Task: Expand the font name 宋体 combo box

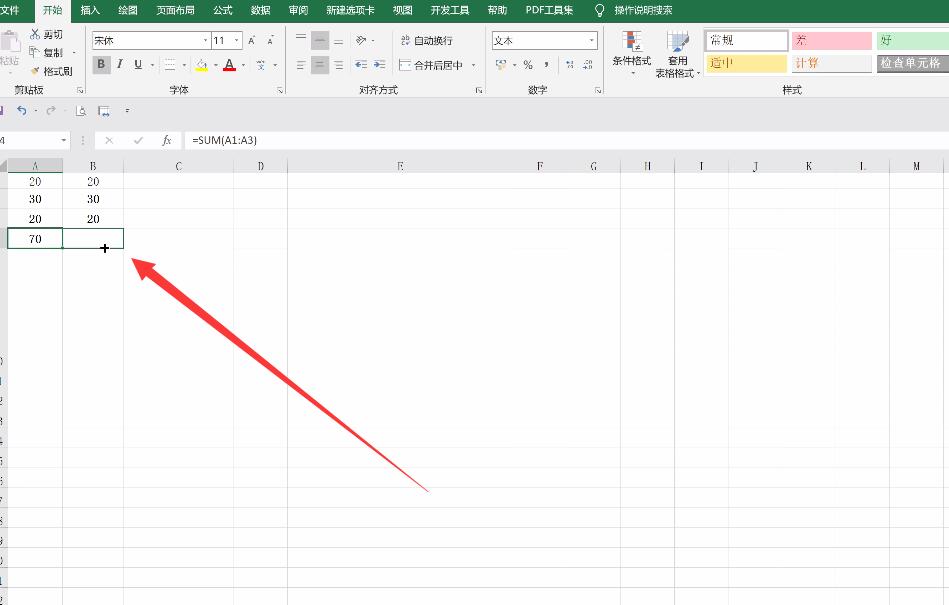Action: (x=206, y=41)
